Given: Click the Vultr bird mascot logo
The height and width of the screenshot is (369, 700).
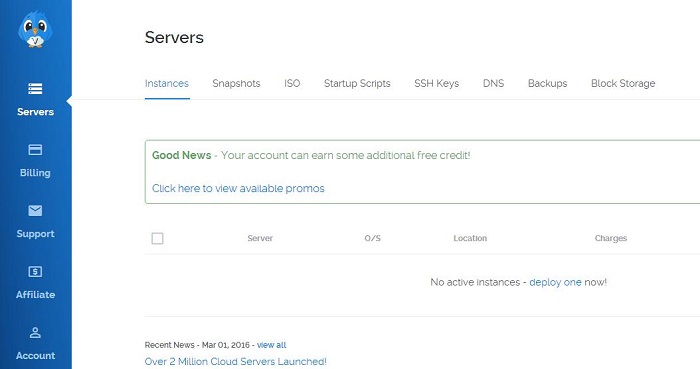Looking at the screenshot, I should pos(35,30).
